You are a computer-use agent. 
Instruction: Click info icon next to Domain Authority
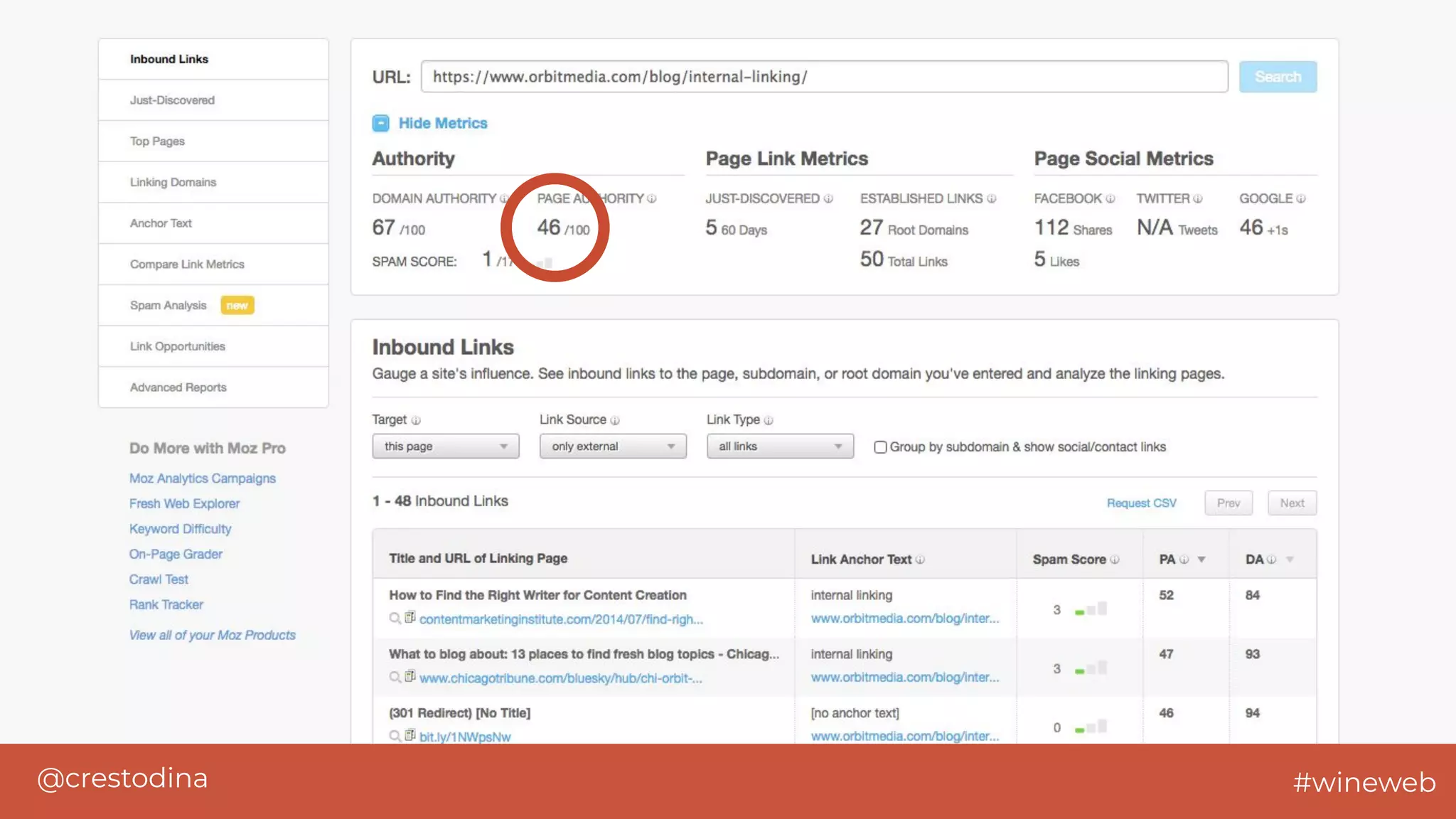tap(503, 199)
